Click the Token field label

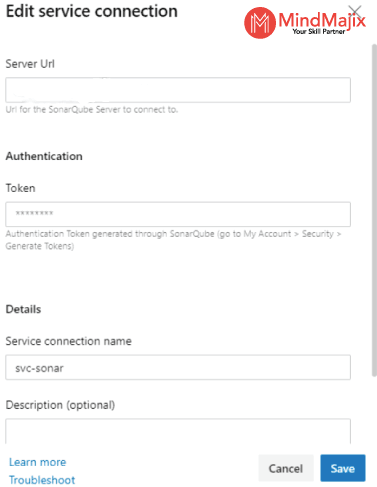20,188
